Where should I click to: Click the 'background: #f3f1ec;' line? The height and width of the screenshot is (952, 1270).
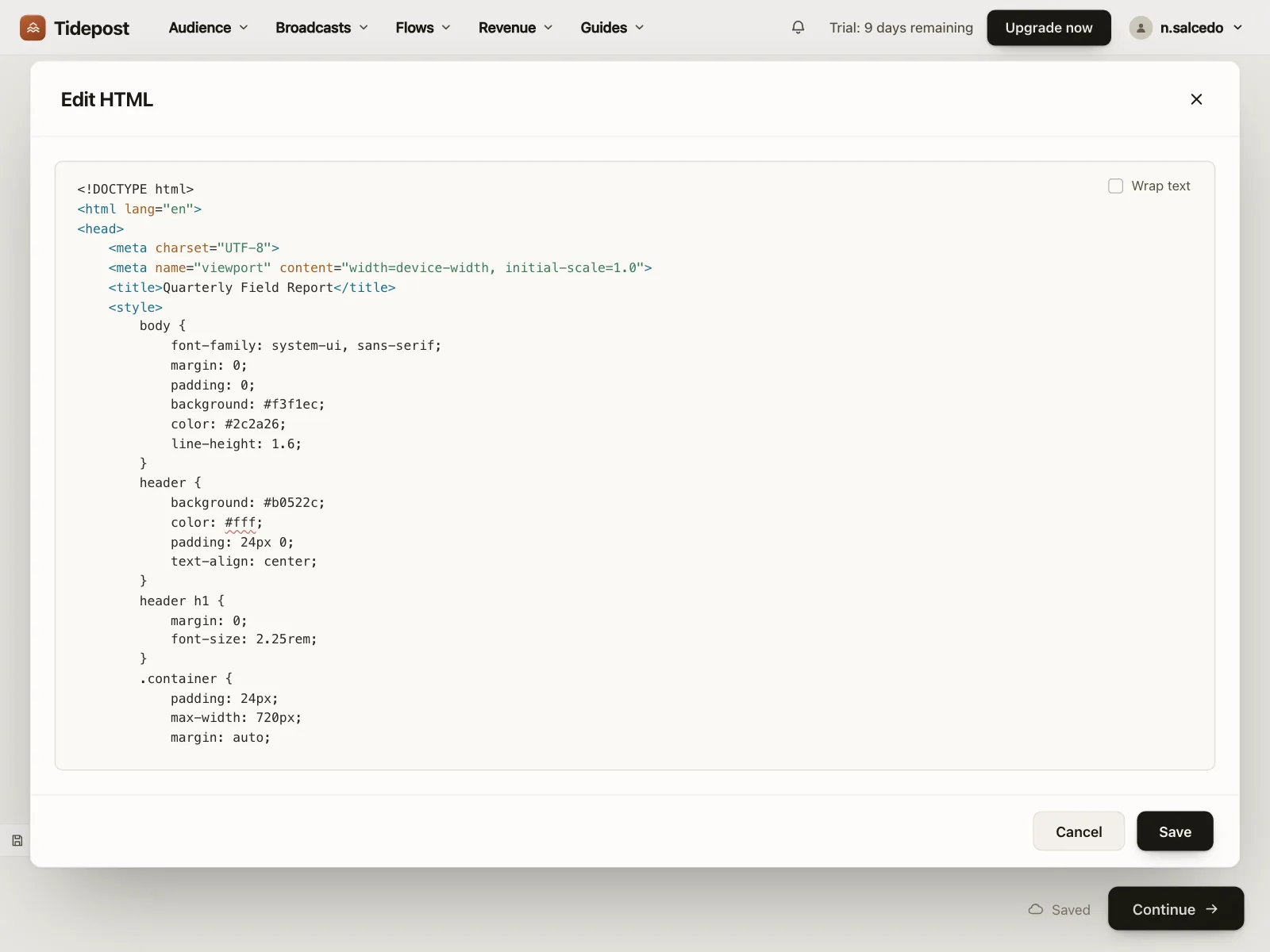248,404
